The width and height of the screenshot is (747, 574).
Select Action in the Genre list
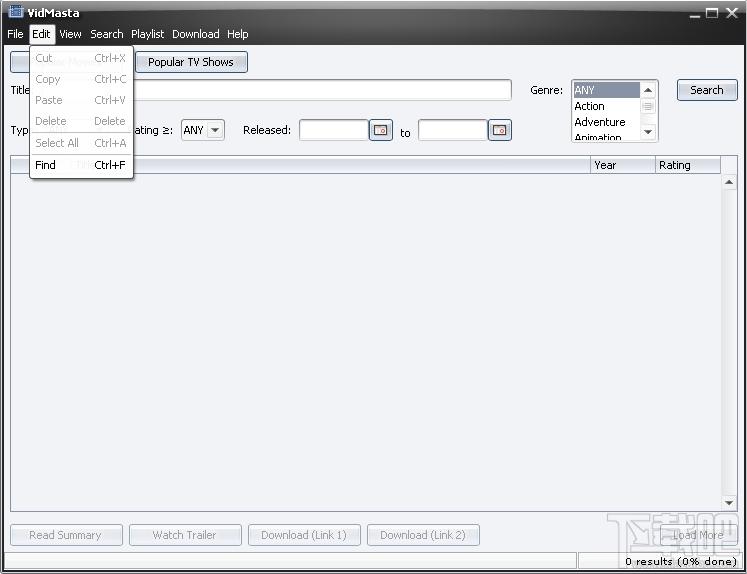pos(606,106)
